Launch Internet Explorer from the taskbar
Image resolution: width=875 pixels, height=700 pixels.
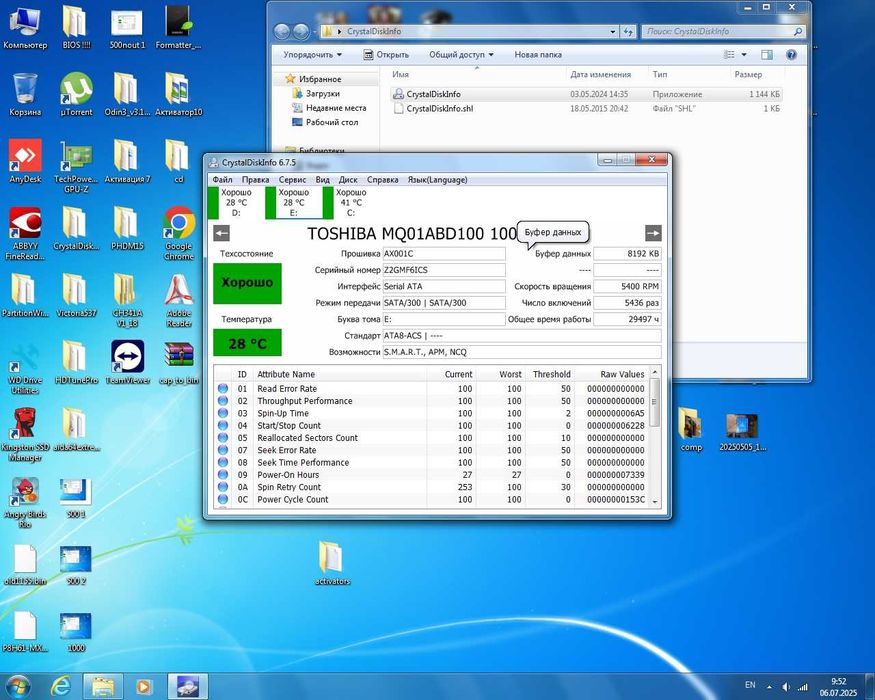pos(60,686)
